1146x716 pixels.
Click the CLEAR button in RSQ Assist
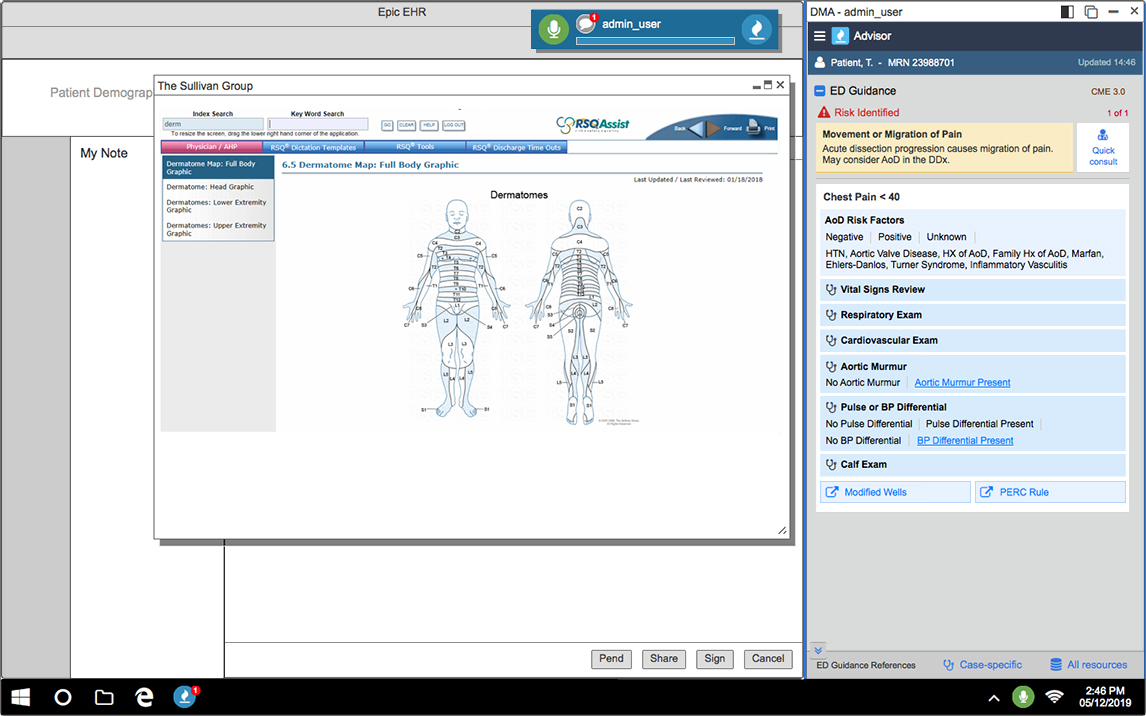(x=406, y=125)
